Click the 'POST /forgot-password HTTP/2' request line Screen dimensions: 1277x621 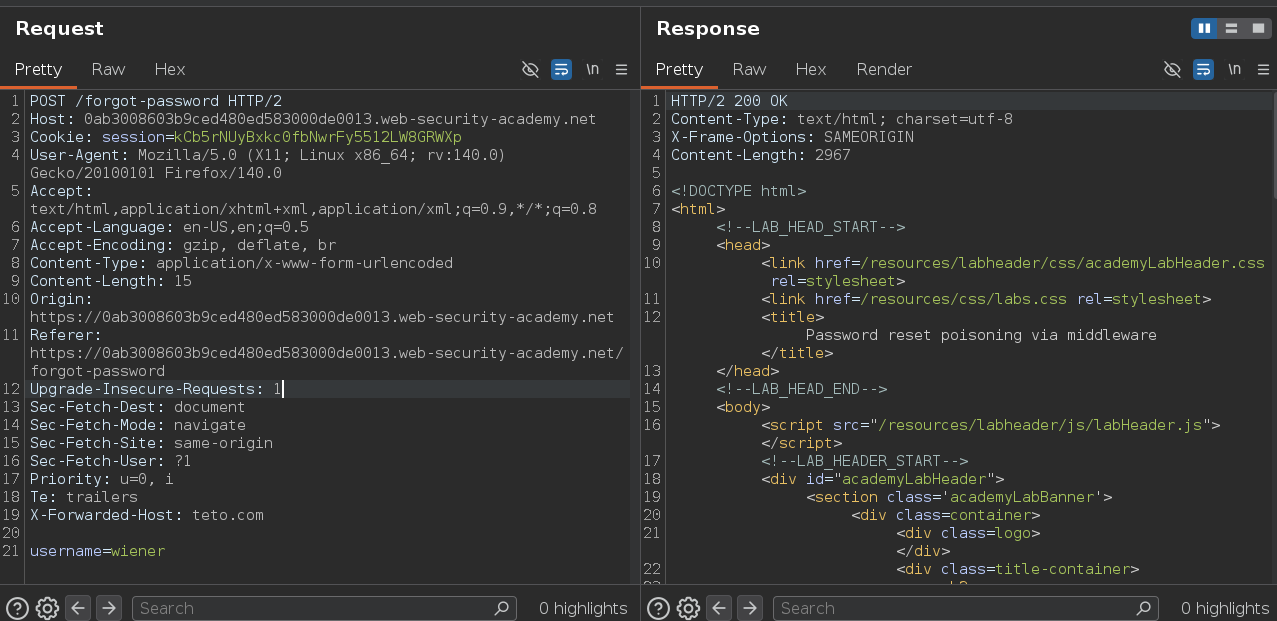(156, 101)
